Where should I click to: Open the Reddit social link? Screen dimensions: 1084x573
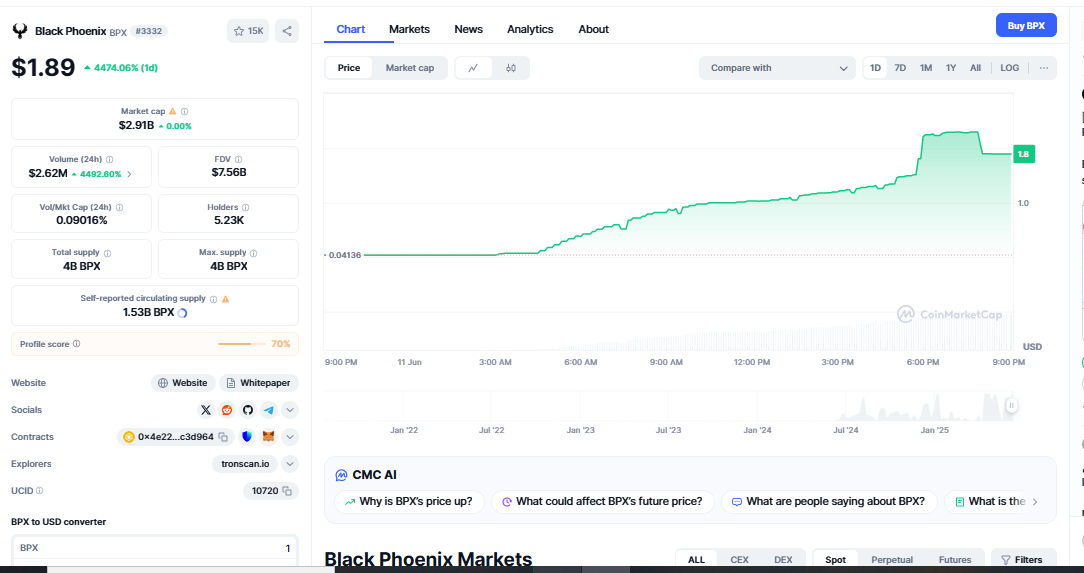227,410
